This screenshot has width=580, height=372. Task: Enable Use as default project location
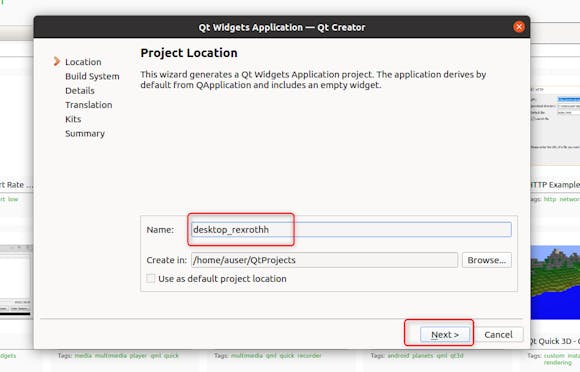[x=151, y=278]
